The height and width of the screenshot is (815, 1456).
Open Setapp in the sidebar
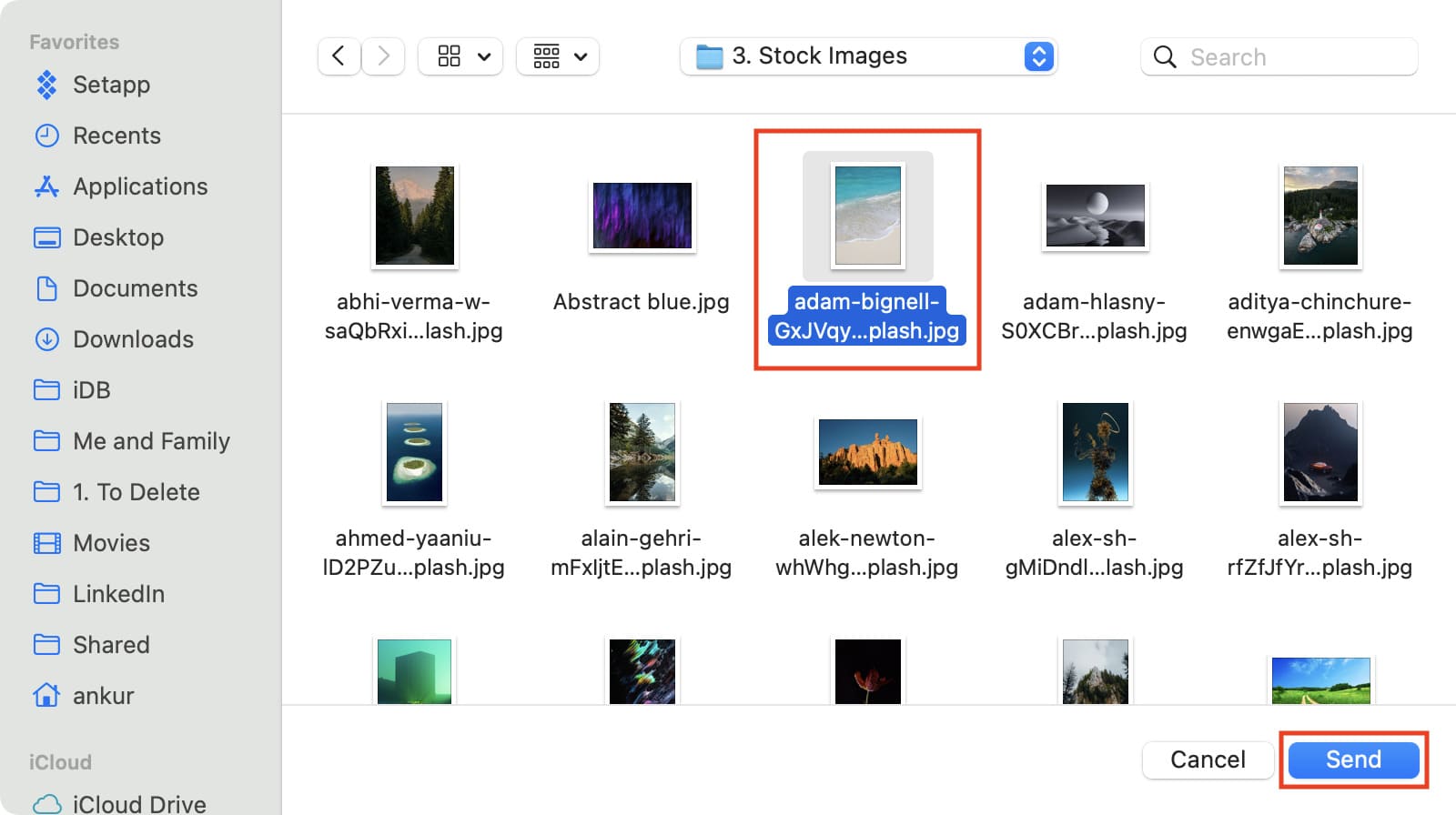(110, 85)
